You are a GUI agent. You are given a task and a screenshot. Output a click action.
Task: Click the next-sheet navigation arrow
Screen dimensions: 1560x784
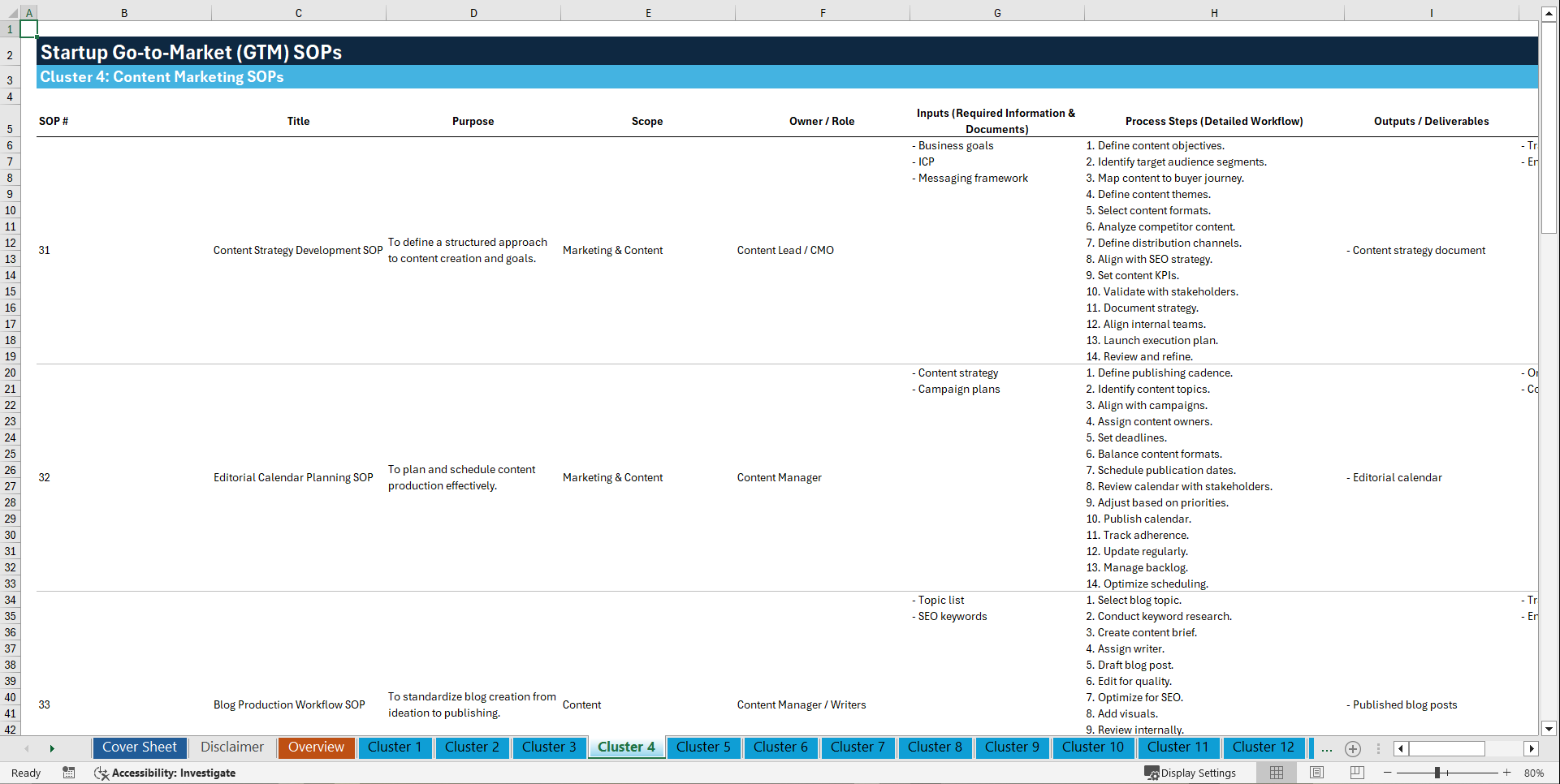52,748
